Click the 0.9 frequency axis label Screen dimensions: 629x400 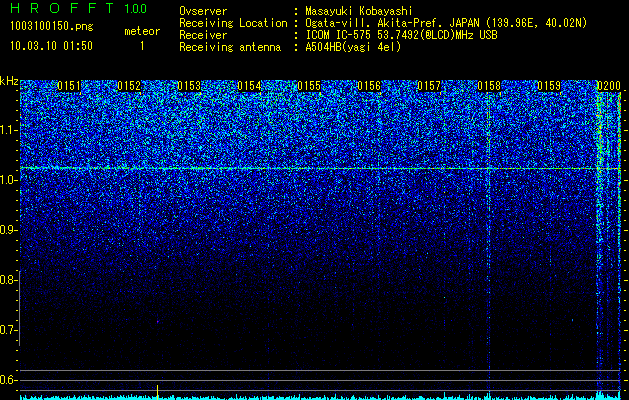point(8,230)
